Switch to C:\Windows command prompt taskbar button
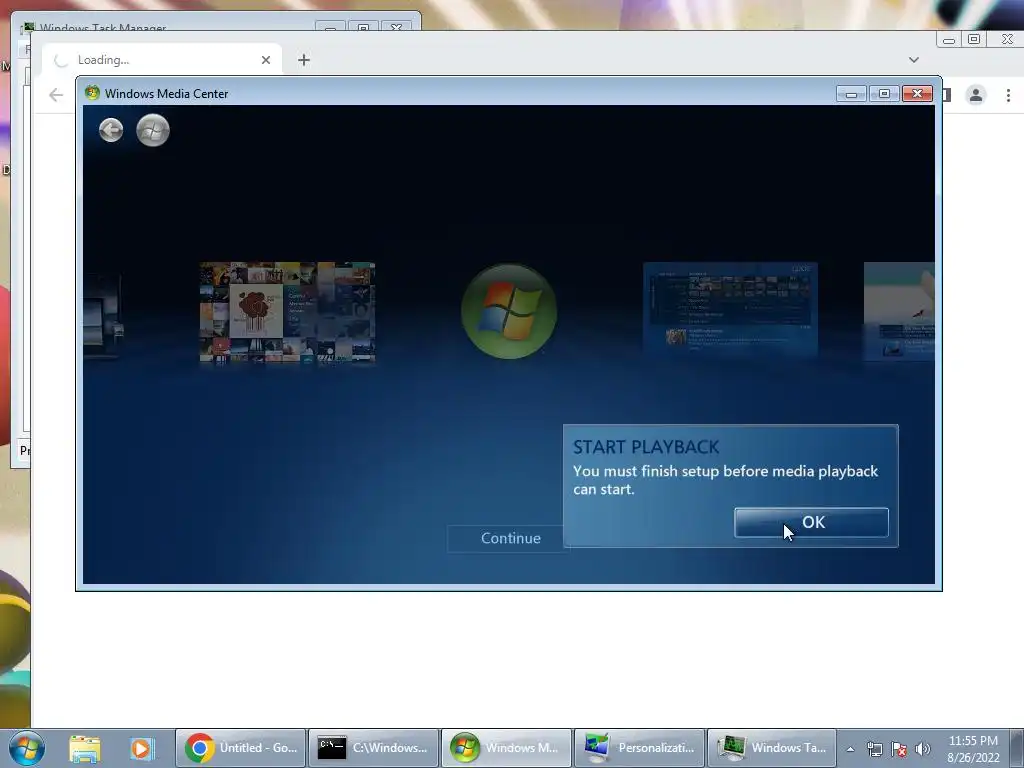Screen dimensions: 1024x768 (373, 748)
